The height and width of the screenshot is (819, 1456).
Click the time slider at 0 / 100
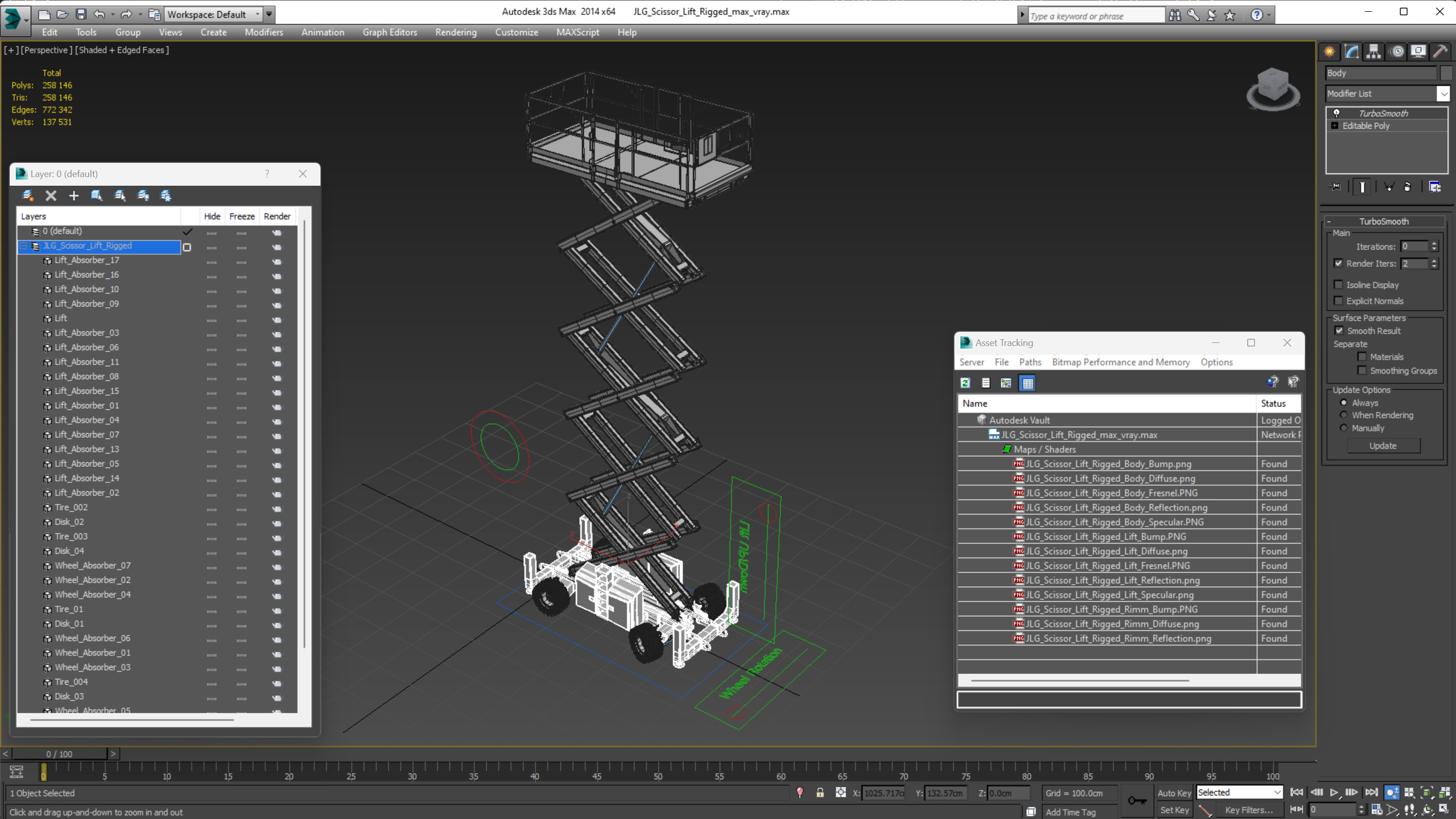pos(59,754)
